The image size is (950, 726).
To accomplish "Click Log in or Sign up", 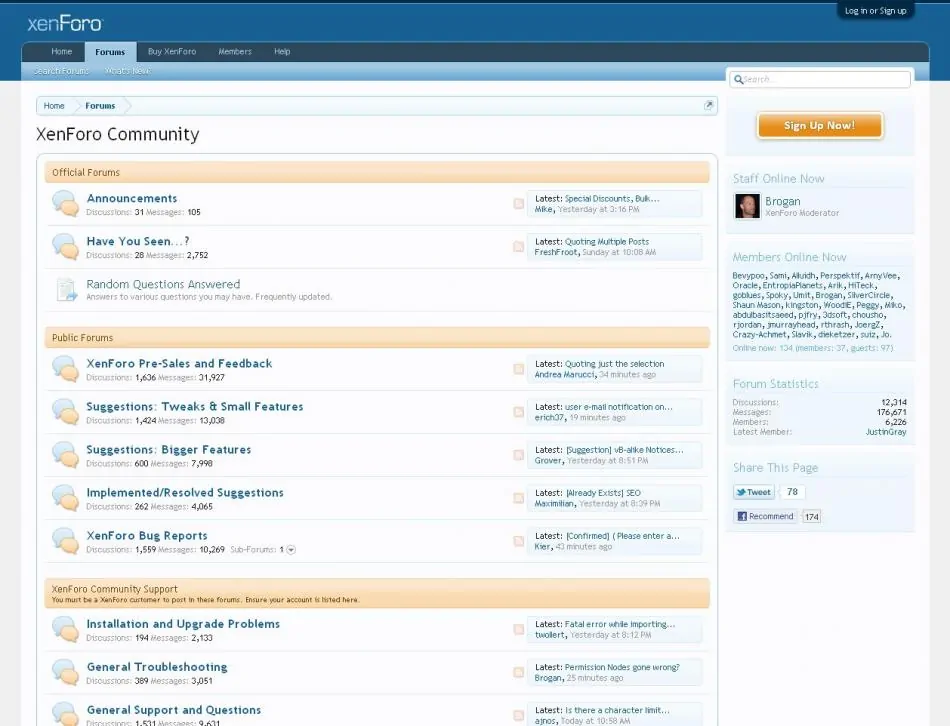I will tap(875, 11).
